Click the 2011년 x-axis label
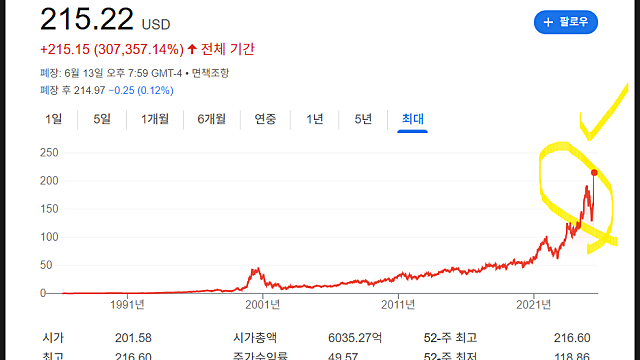The image size is (640, 360). point(398,304)
